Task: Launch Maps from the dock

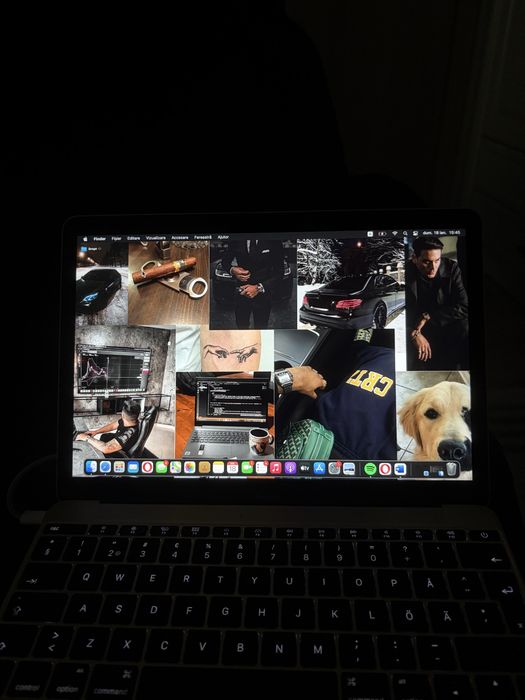Action: pyautogui.click(x=176, y=467)
